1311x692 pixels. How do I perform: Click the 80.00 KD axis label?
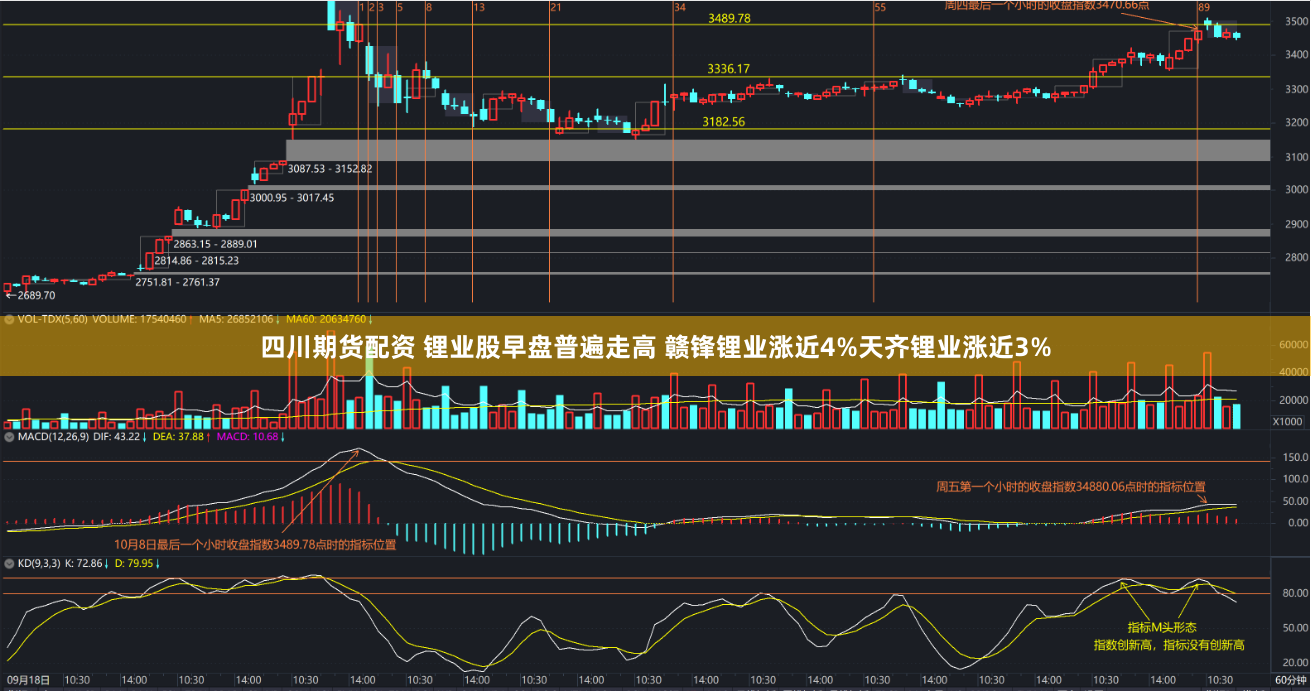1297,593
